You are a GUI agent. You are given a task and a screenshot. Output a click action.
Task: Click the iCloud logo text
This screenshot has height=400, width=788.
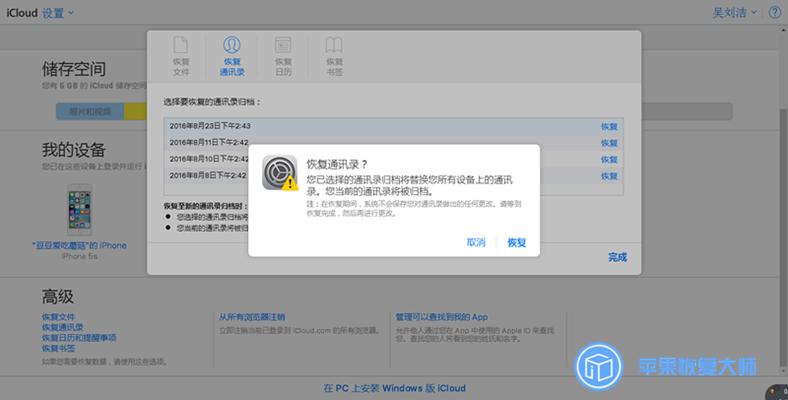[22, 13]
